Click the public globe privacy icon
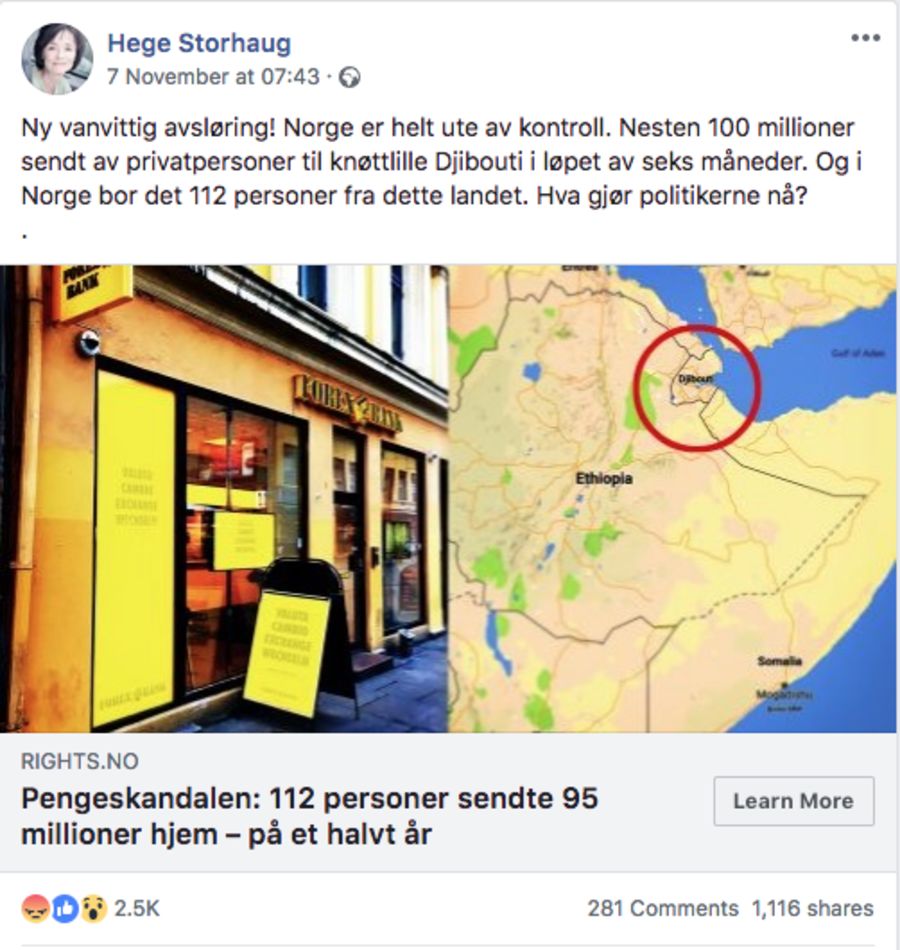900x950 pixels. pyautogui.click(x=349, y=78)
